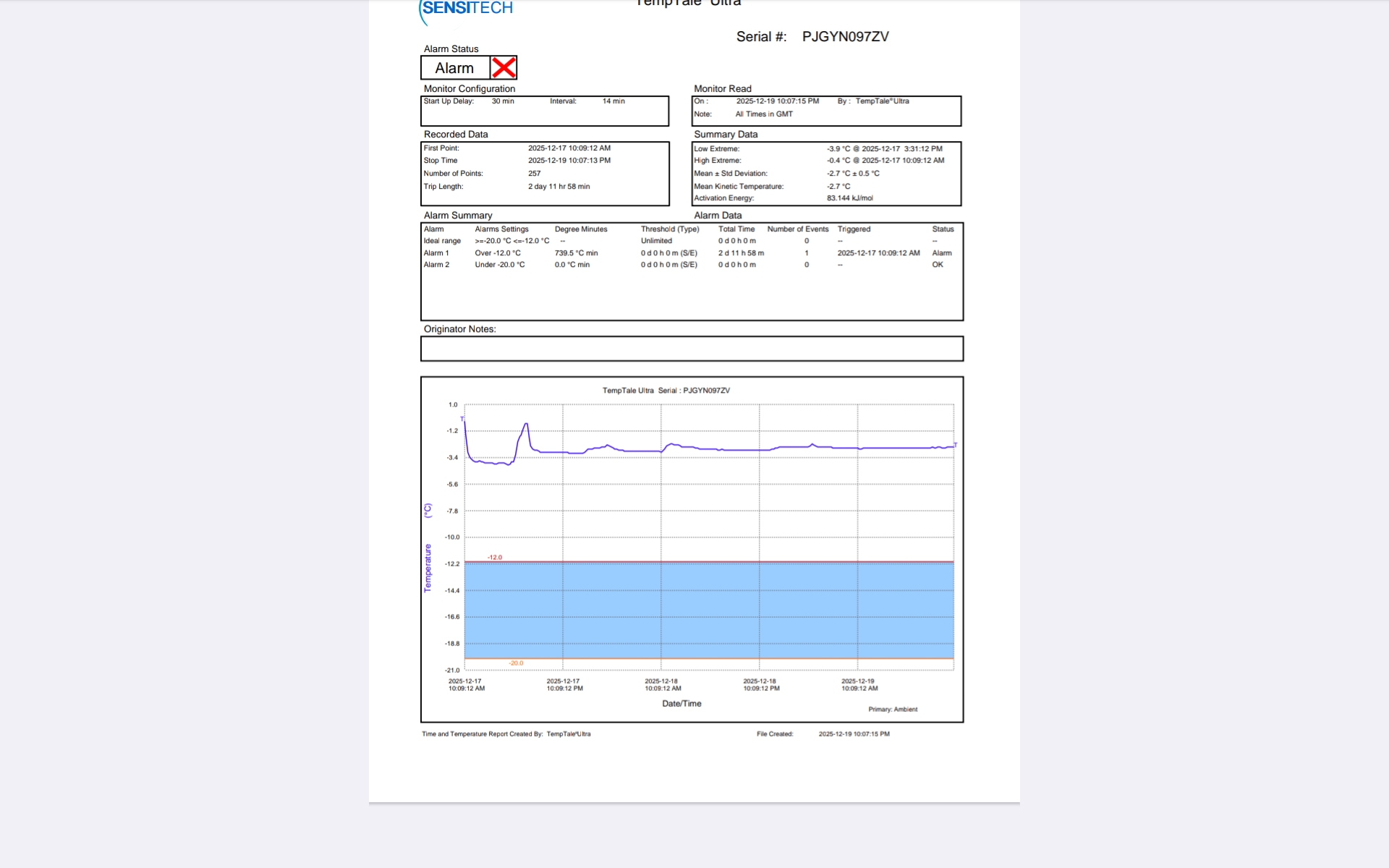Image resolution: width=1389 pixels, height=868 pixels.
Task: Click the chart title TempTale Ultra Serial
Action: coord(666,391)
